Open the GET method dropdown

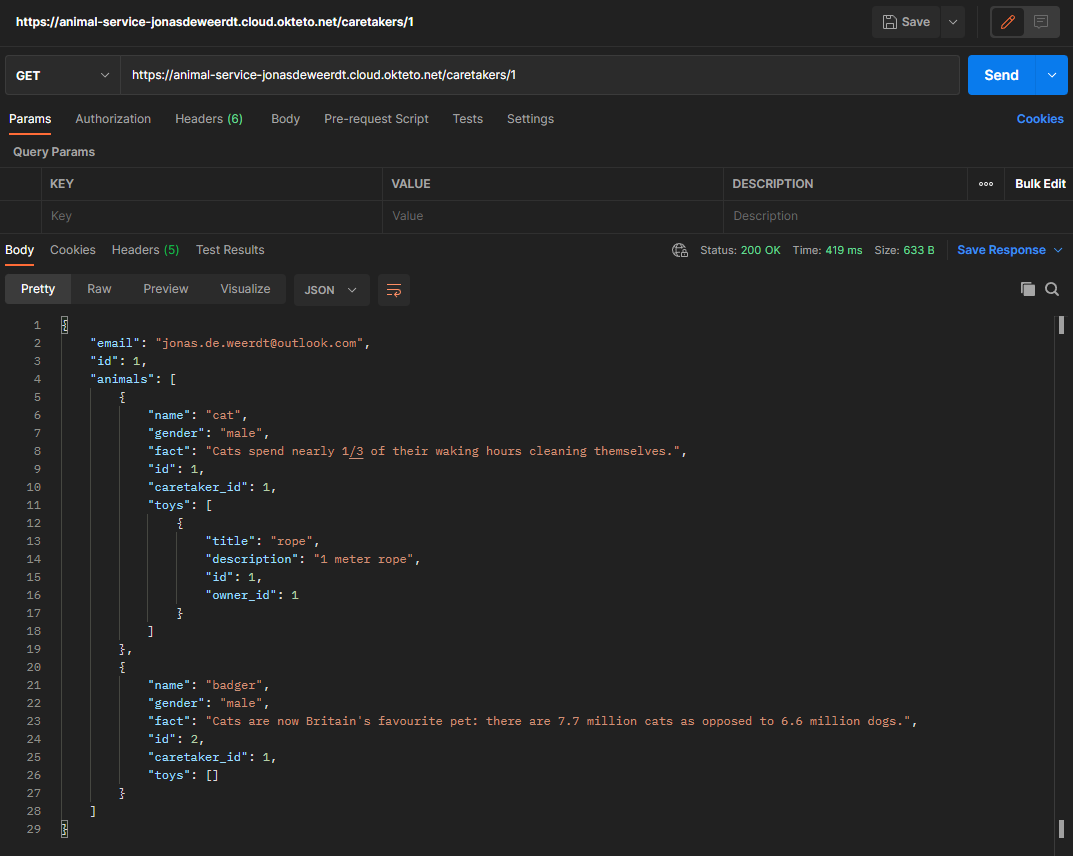(62, 75)
